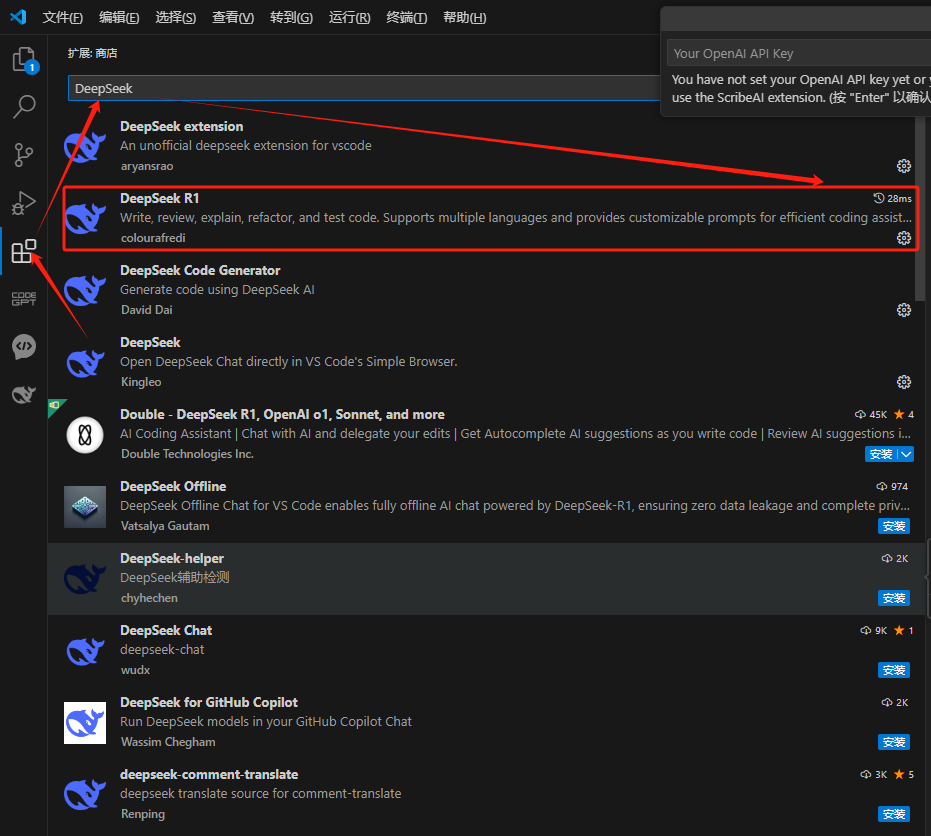931x836 pixels.
Task: Click the DeepSeek Offline extension logo
Action: (85, 507)
